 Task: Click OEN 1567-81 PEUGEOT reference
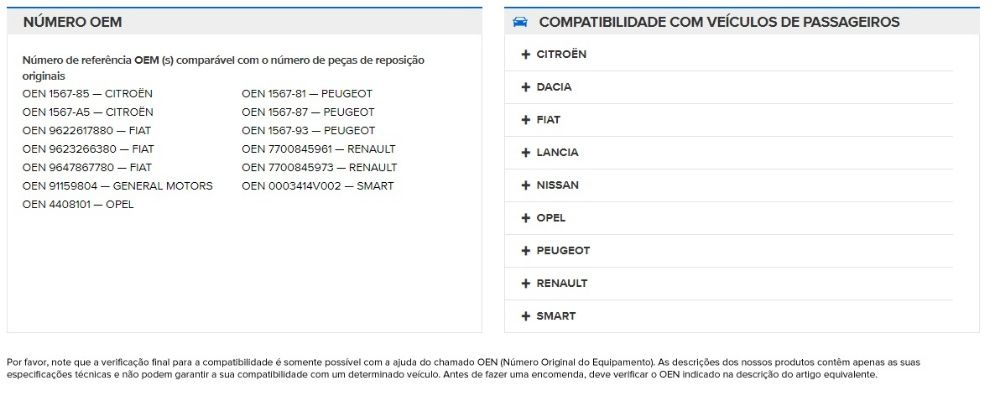click(x=308, y=94)
